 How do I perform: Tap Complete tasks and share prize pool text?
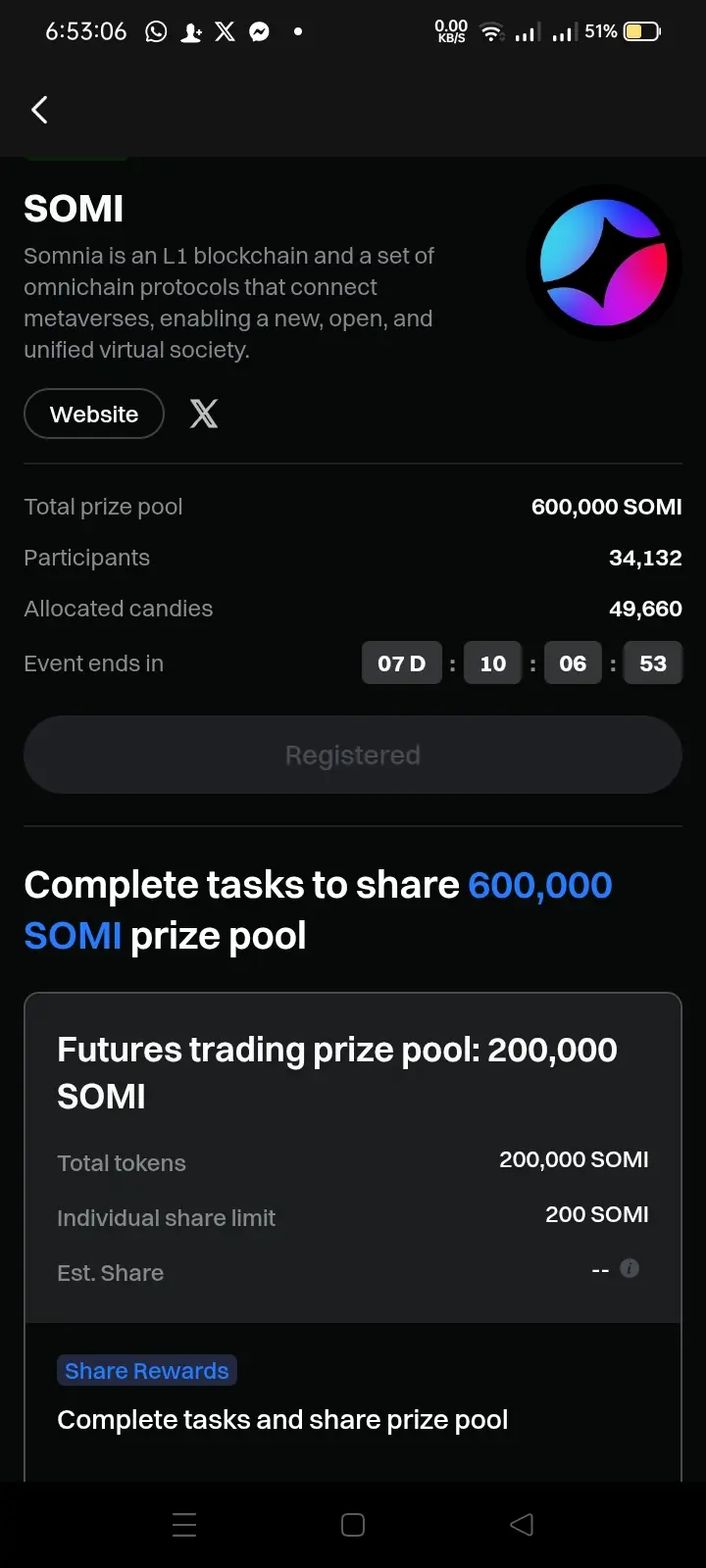(282, 1420)
